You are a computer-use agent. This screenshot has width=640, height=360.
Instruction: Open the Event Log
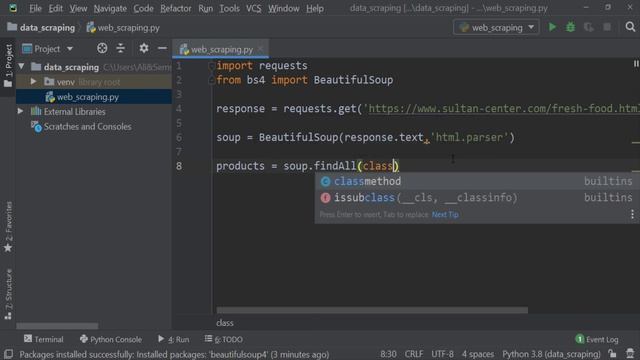[597, 339]
